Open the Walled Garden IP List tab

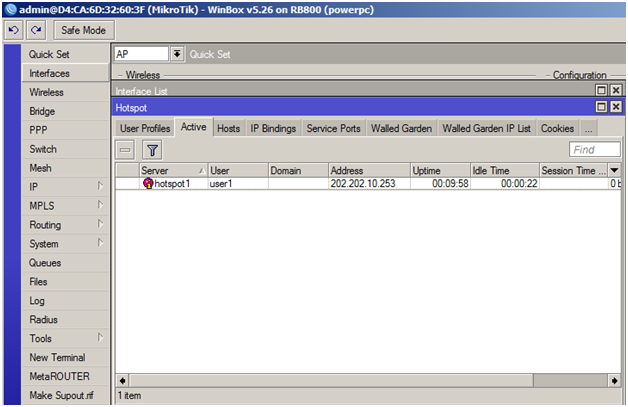(x=487, y=129)
